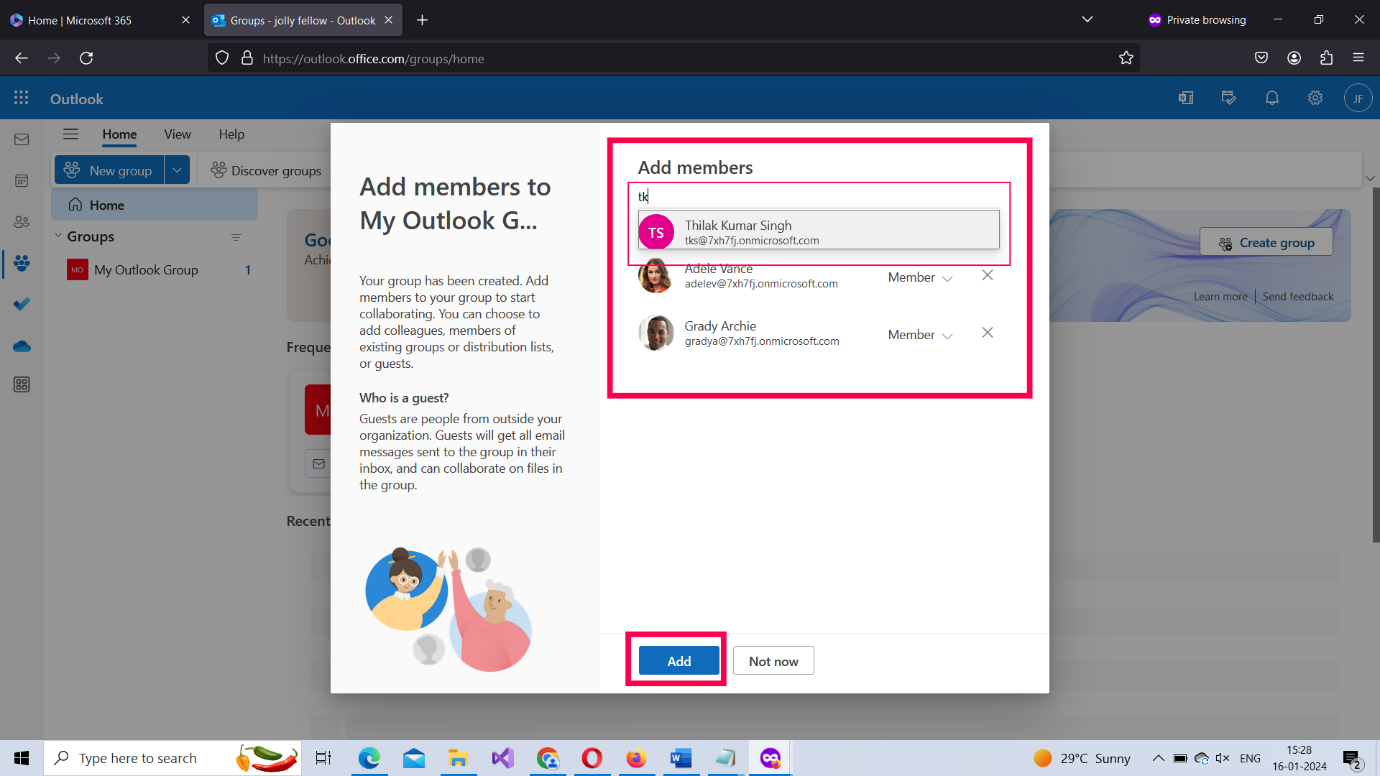Open Firefox extensions puzzle icon

[1326, 58]
